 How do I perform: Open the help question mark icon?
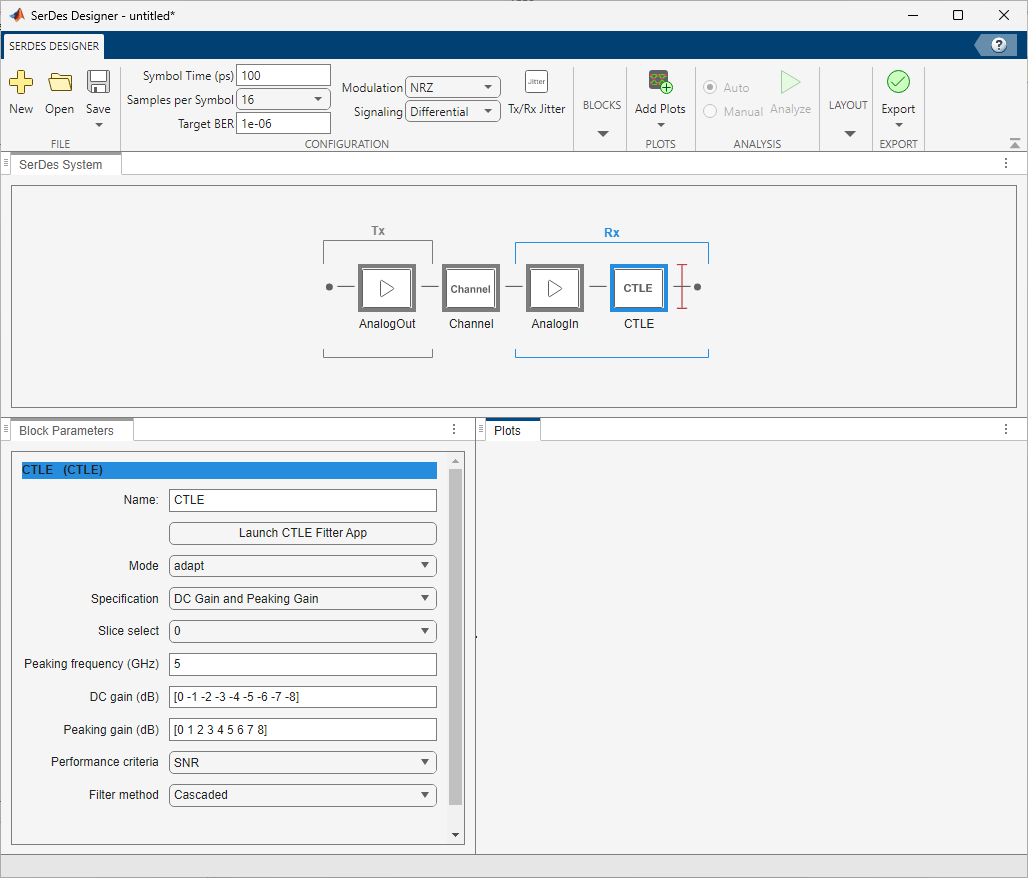click(x=997, y=45)
